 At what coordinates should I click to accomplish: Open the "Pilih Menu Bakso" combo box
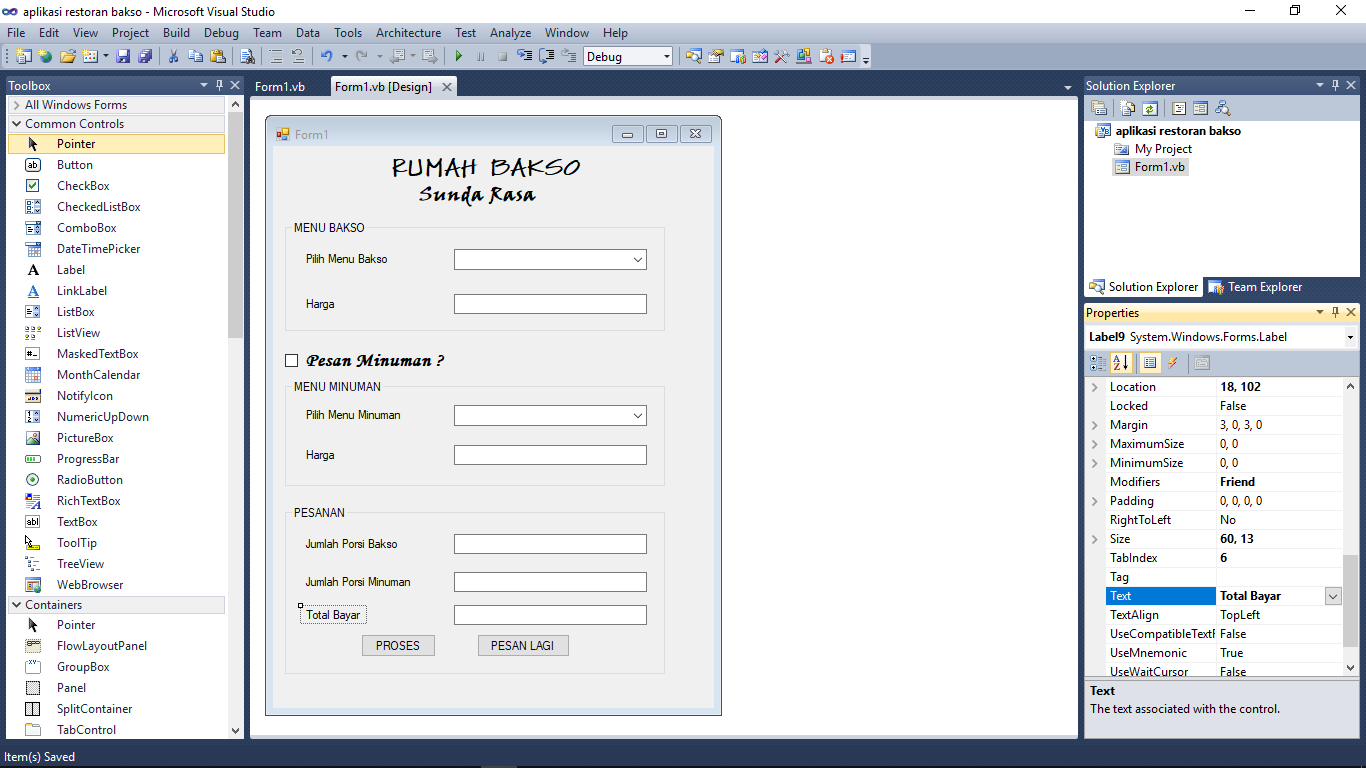(x=638, y=259)
